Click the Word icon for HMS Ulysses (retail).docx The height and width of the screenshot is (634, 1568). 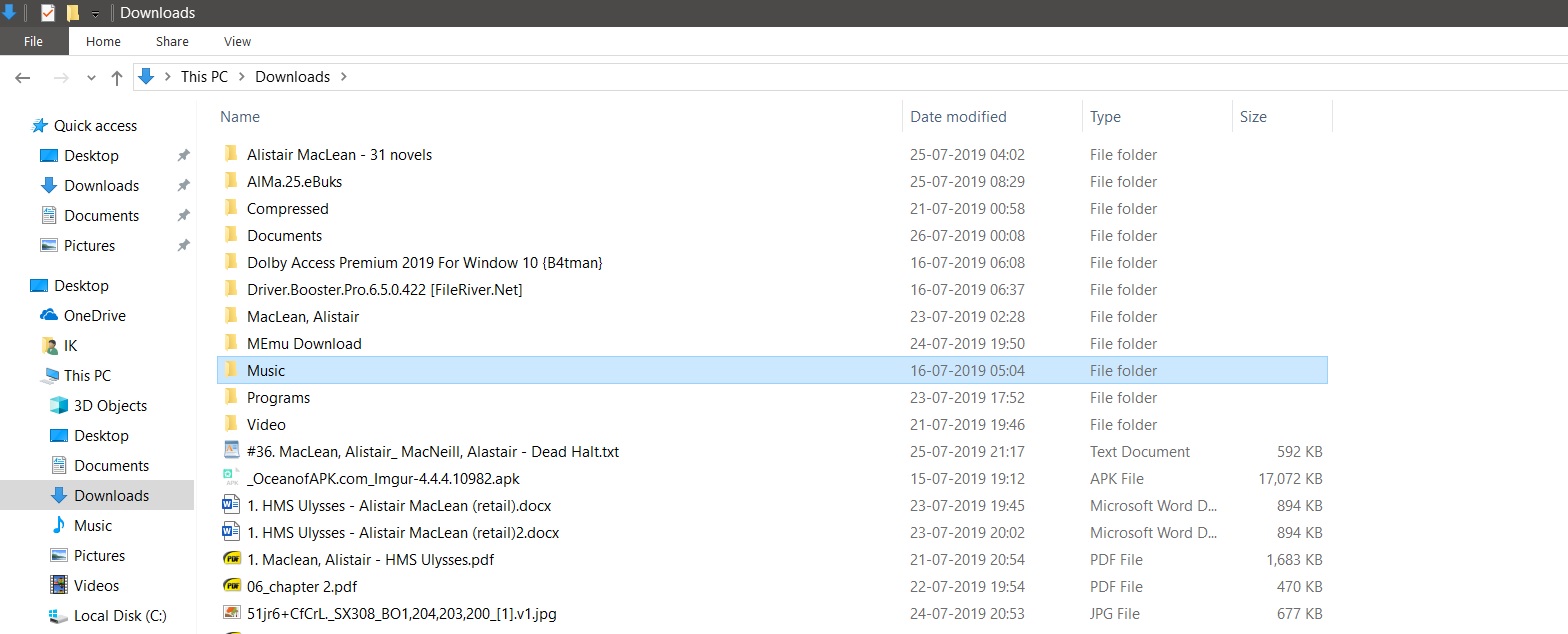click(x=232, y=505)
